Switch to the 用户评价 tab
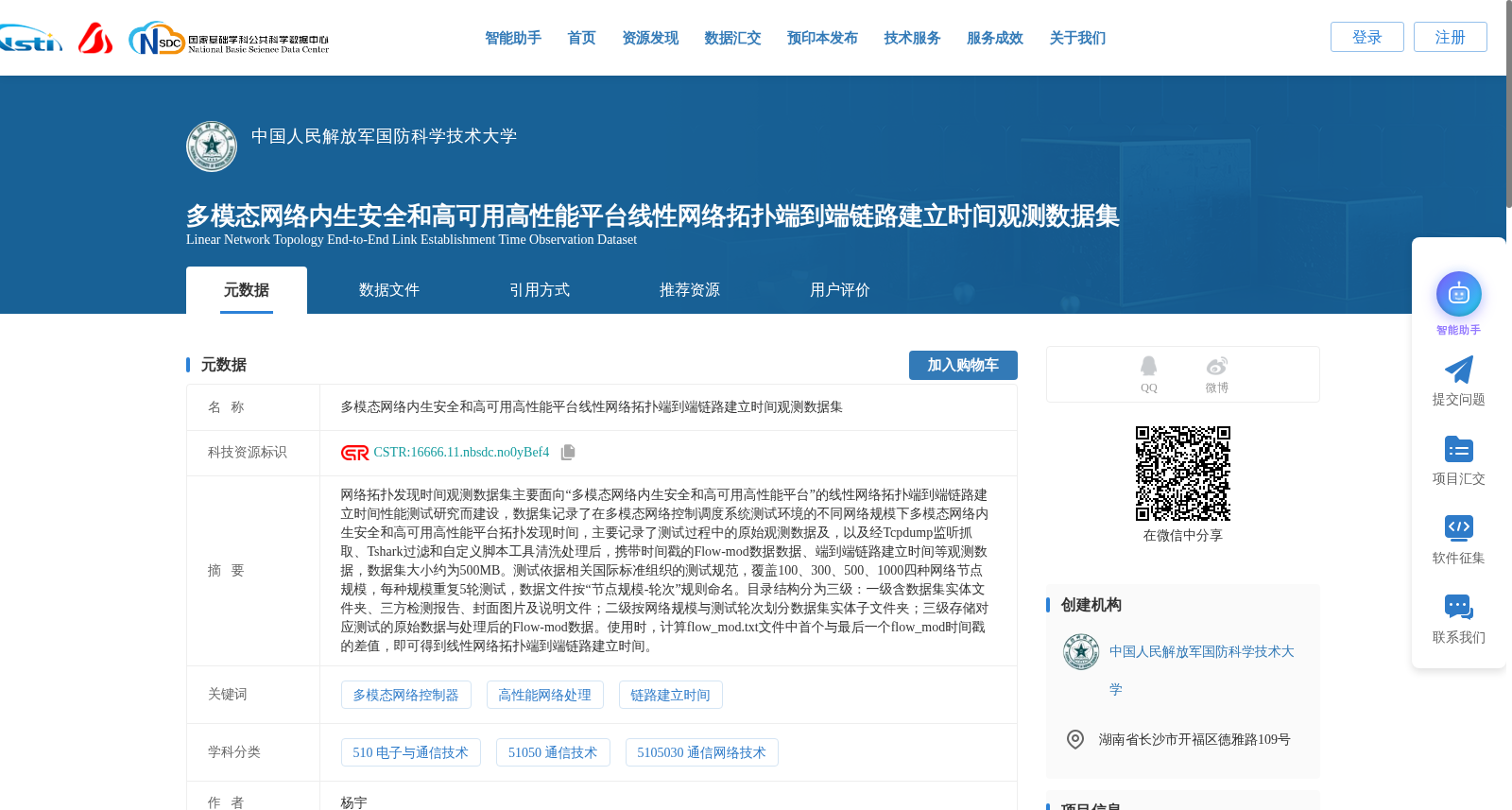Image resolution: width=1512 pixels, height=810 pixels. pos(840,290)
